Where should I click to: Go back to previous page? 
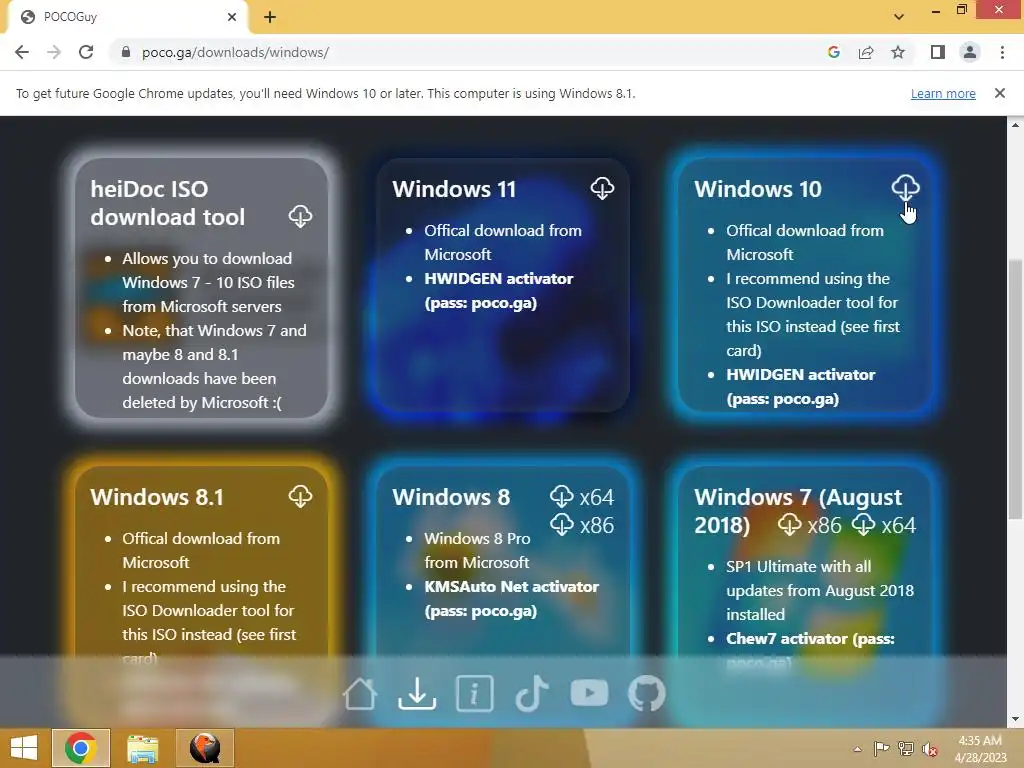[x=22, y=52]
